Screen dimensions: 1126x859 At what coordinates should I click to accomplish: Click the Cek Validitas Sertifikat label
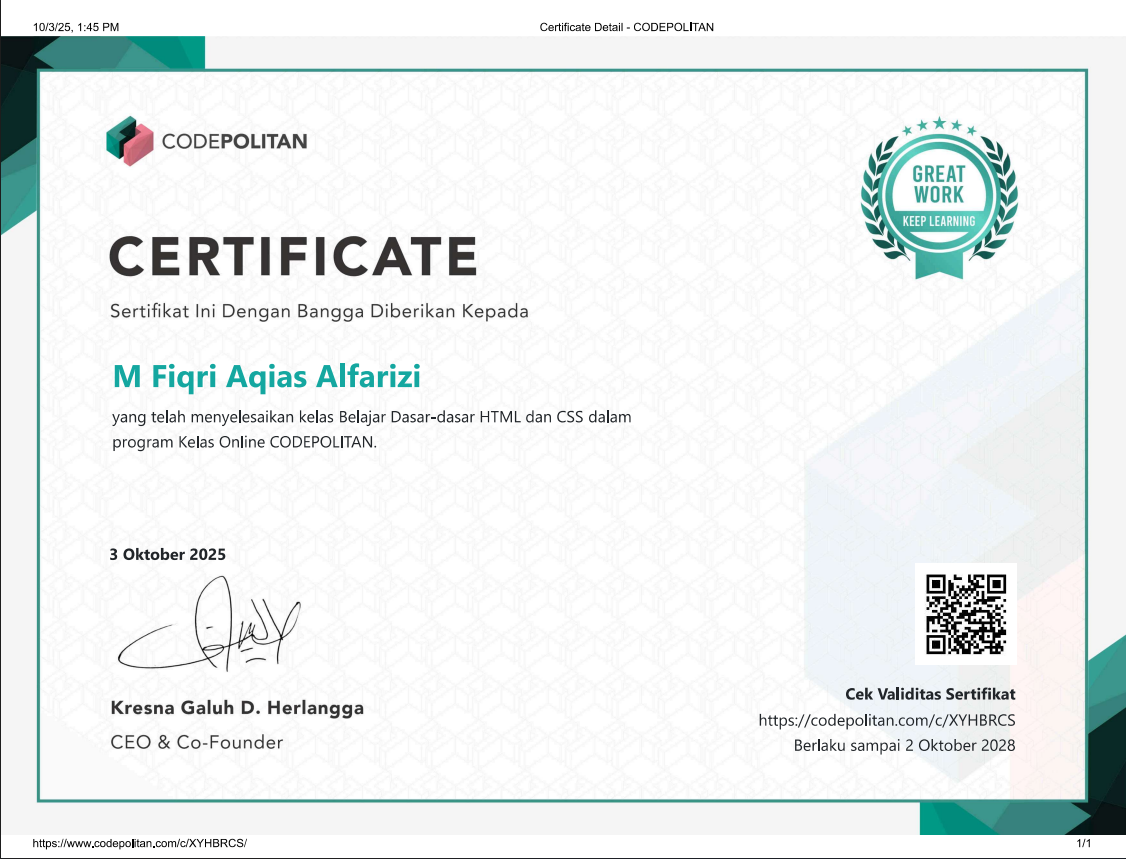click(930, 694)
